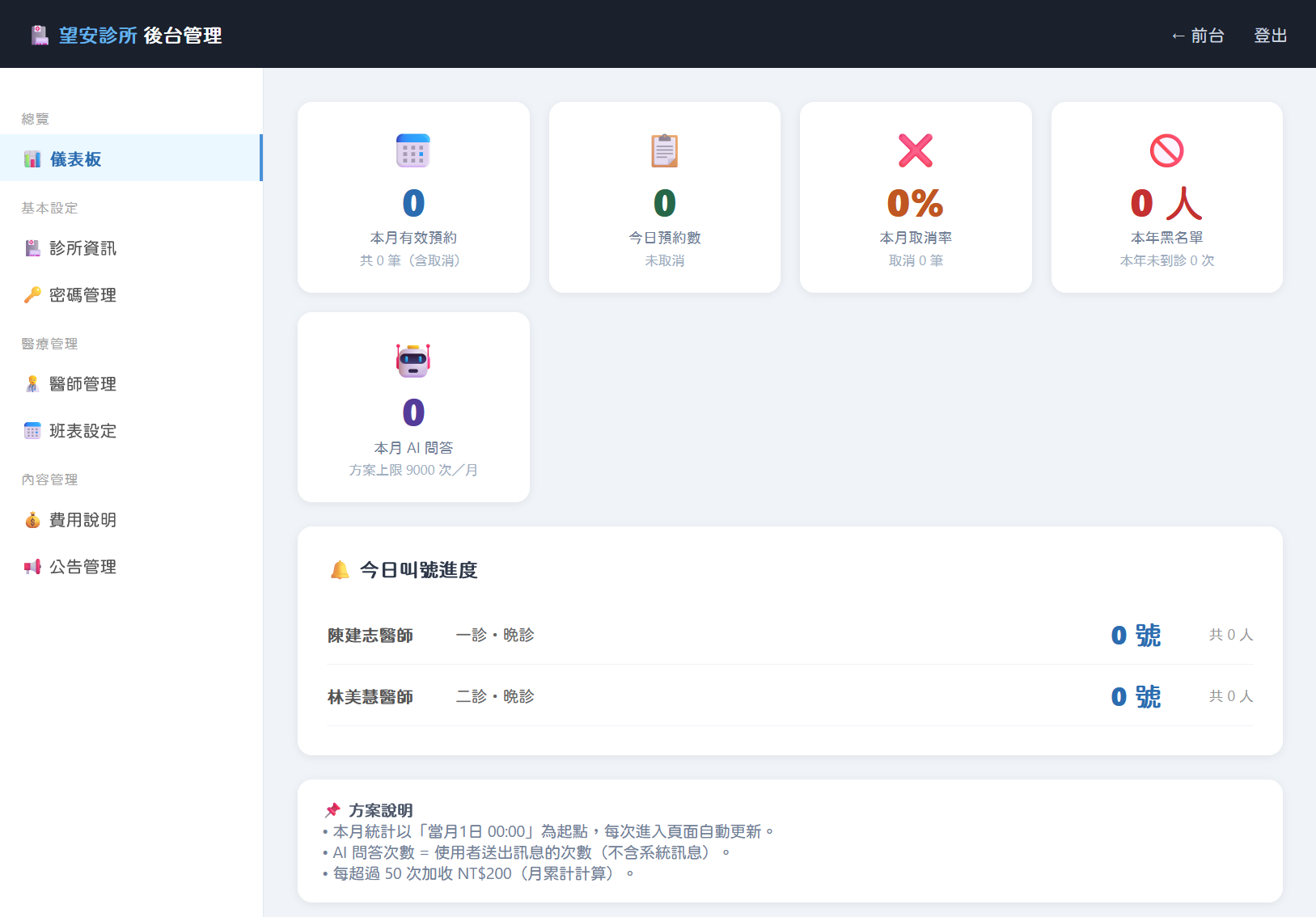The width and height of the screenshot is (1316, 917).
Task: Click the red X icon on 本月取消率 card
Action: (915, 150)
